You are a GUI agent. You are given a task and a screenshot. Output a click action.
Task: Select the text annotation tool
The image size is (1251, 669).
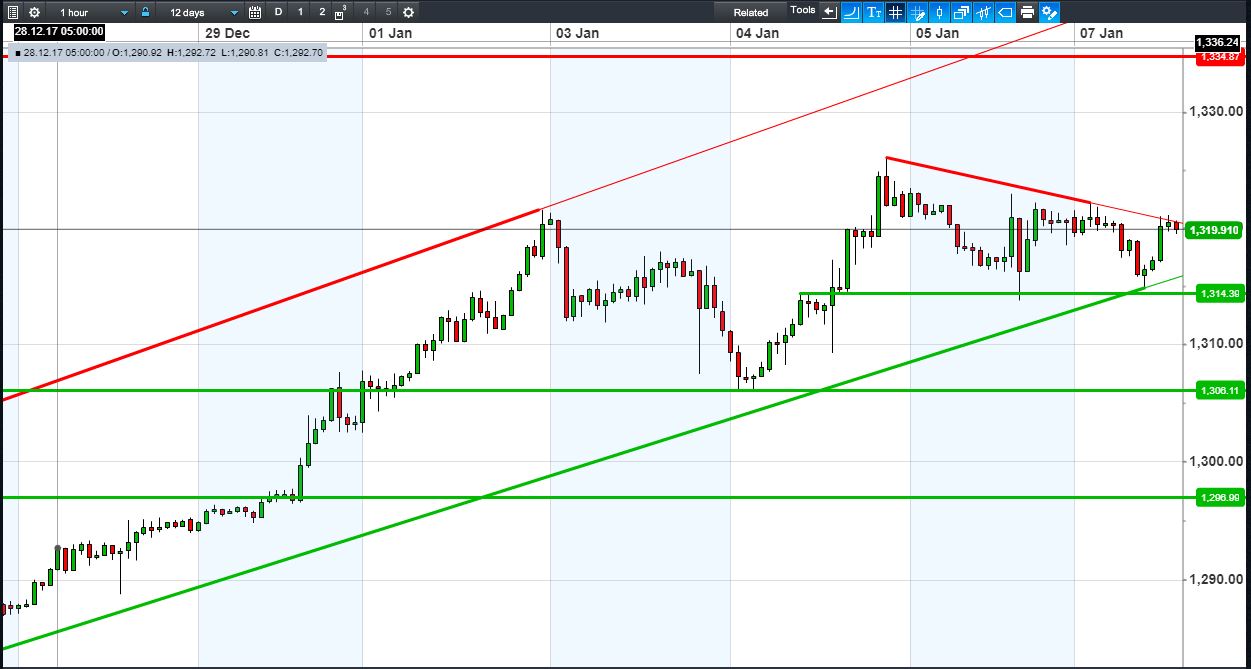point(874,12)
